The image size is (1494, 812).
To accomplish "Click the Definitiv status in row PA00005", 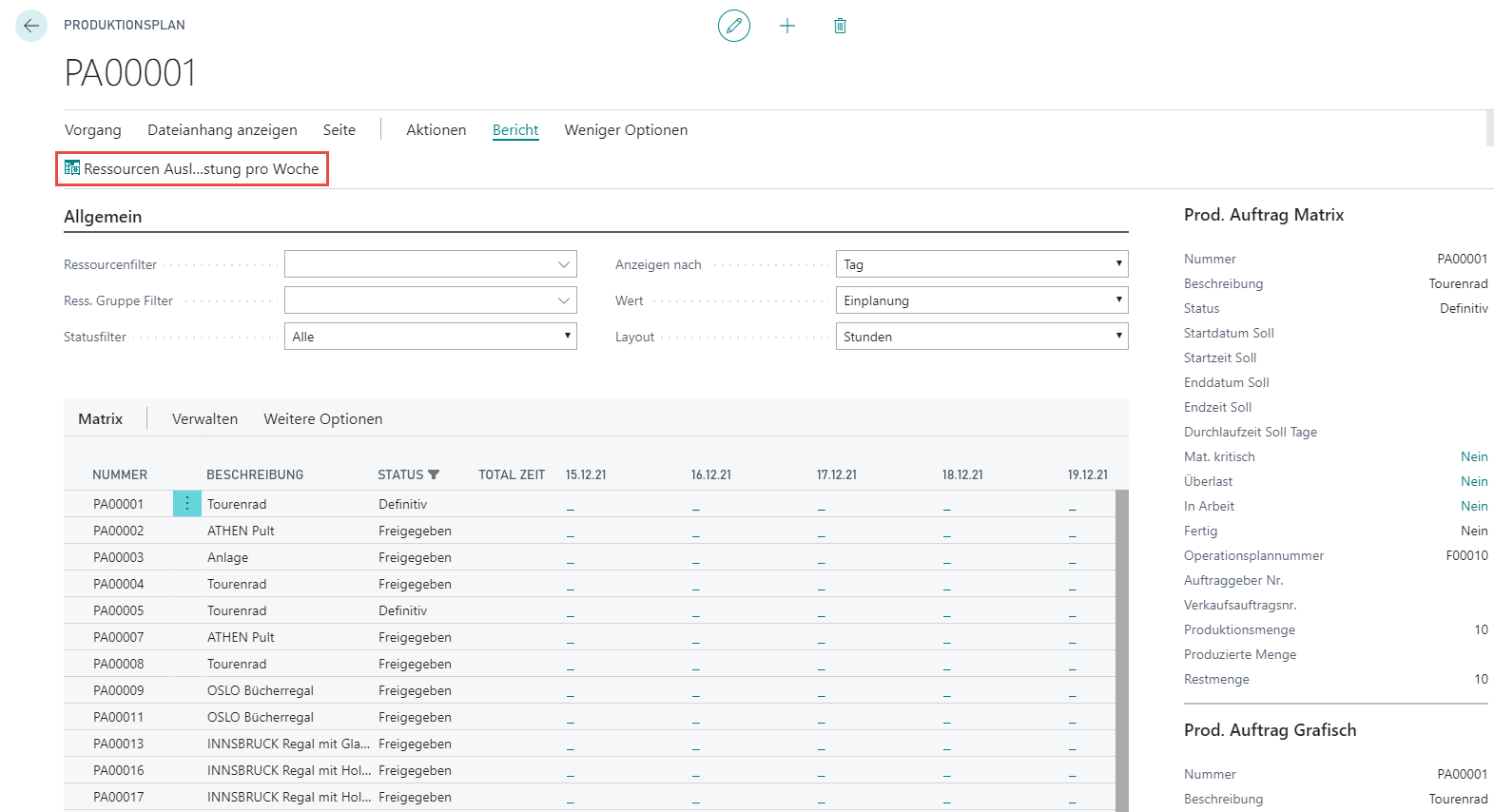I will 403,610.
